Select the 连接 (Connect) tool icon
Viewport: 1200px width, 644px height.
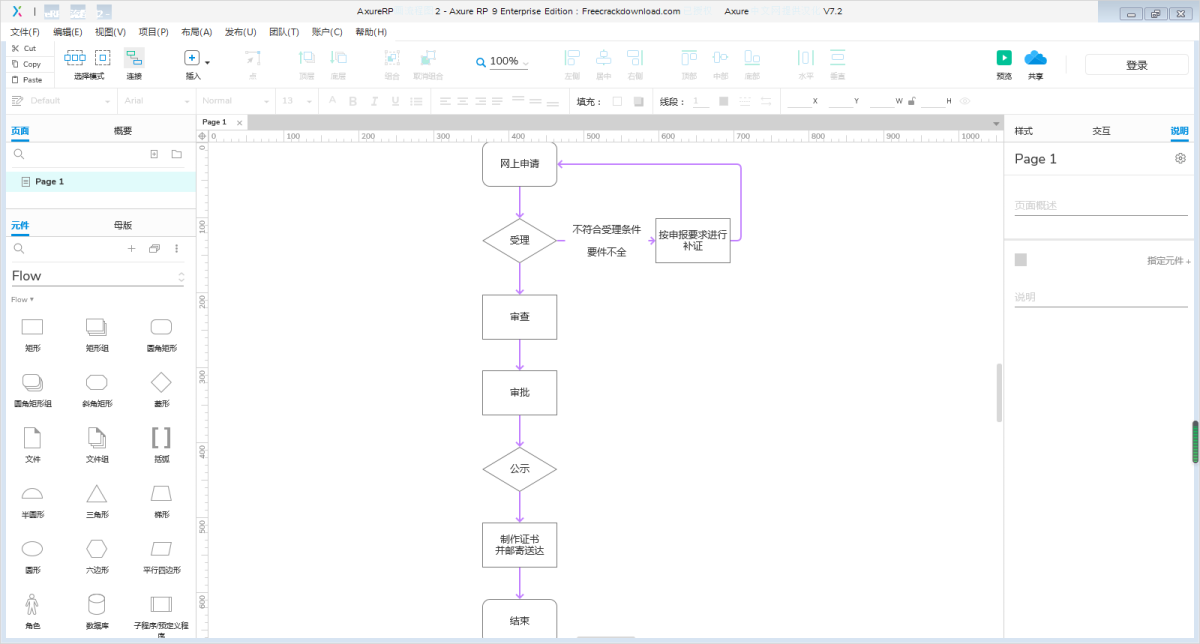coord(134,58)
